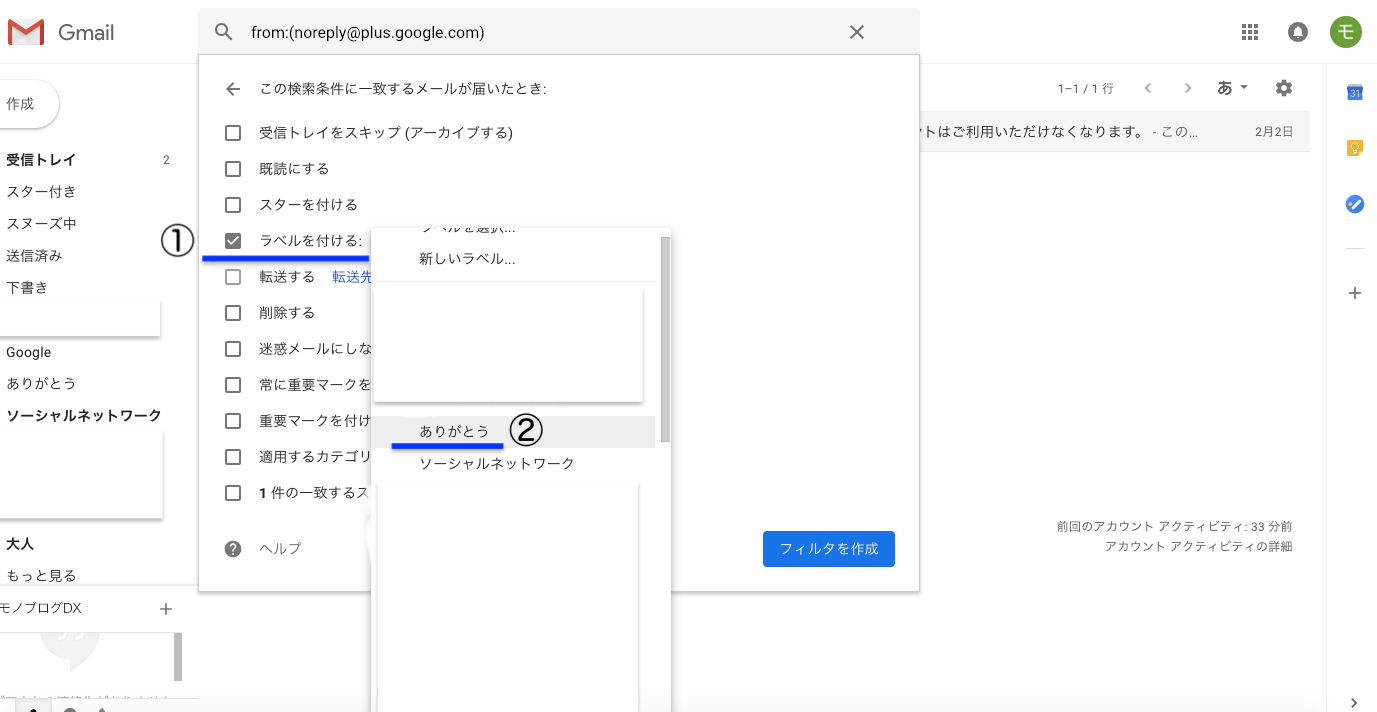Open the Google apps grid

(1249, 32)
